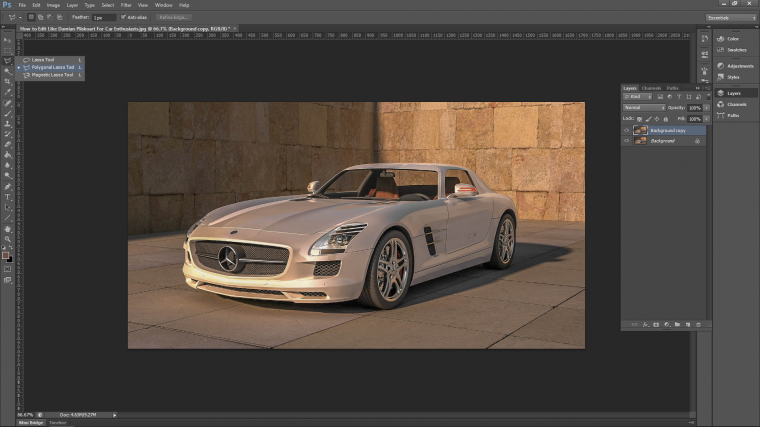This screenshot has height=427, width=760.
Task: Select the Clone Stamp tool
Action: (x=7, y=124)
